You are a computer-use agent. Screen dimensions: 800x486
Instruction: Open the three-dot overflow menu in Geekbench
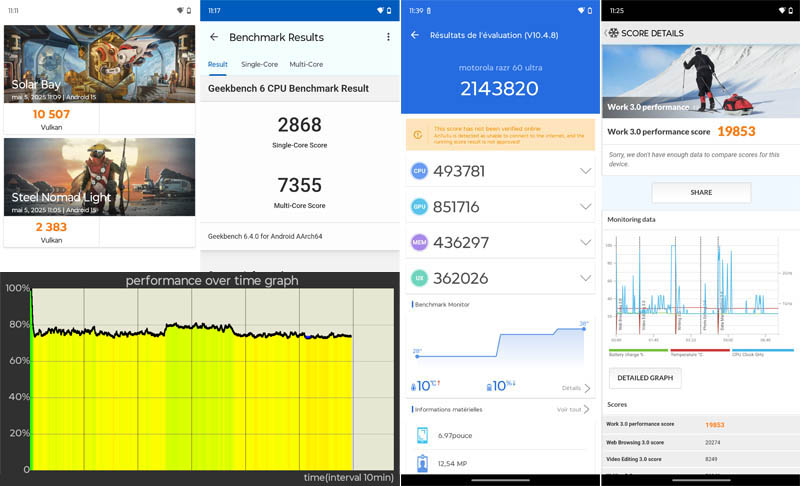(388, 37)
